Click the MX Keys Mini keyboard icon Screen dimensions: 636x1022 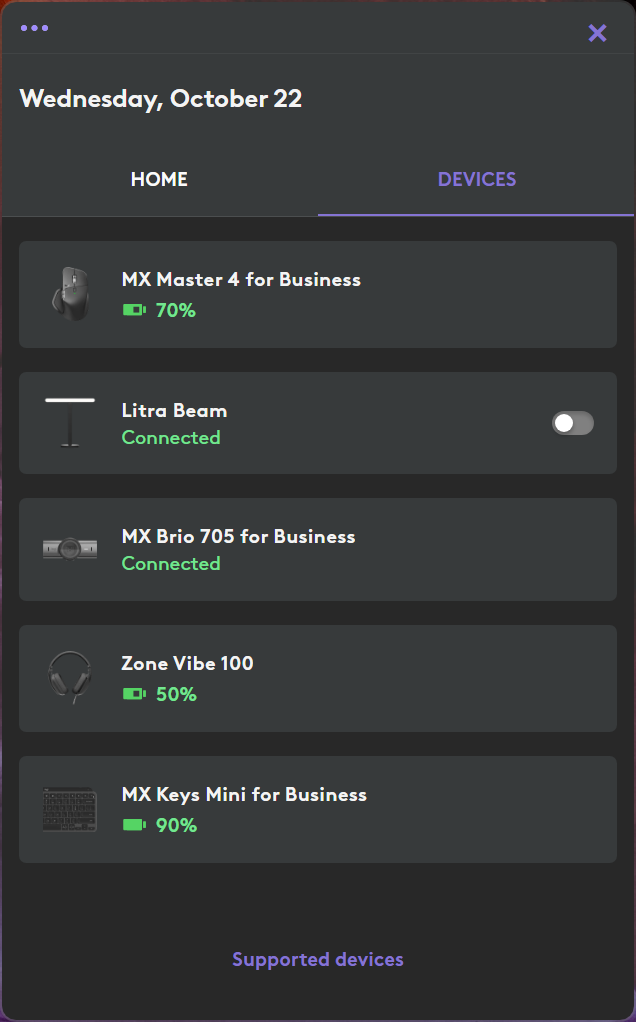point(70,809)
